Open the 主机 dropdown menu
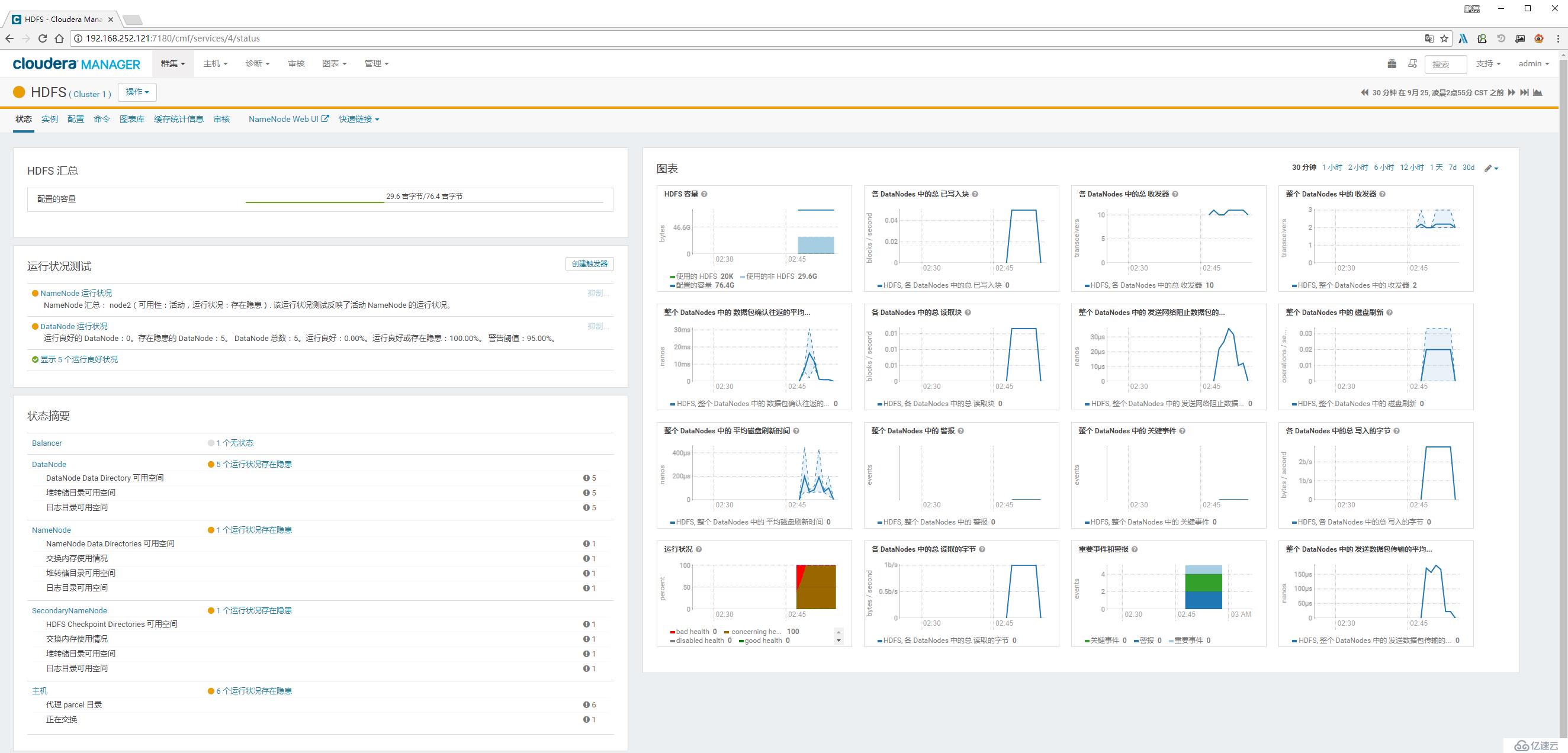Viewport: 1568px width, 753px height. click(x=216, y=63)
